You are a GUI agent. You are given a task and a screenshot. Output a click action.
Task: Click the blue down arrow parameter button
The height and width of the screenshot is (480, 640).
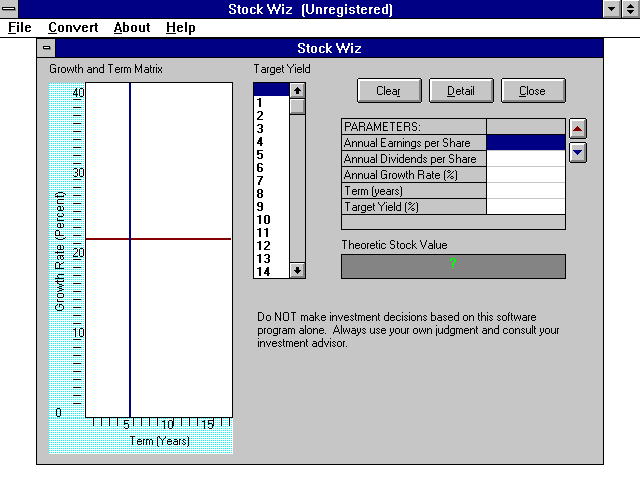coord(577,153)
